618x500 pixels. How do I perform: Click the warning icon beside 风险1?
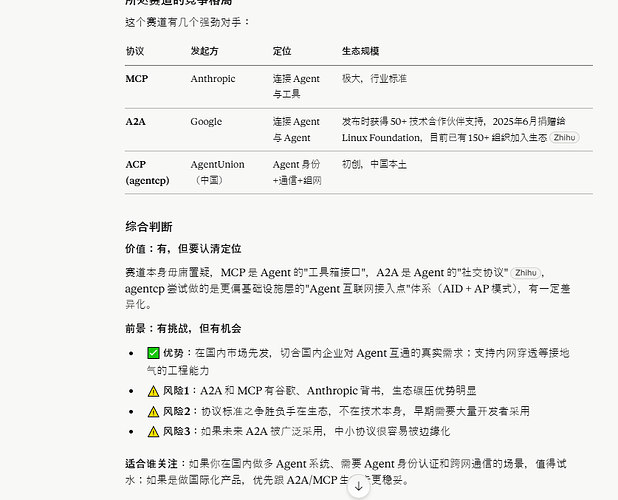153,391
